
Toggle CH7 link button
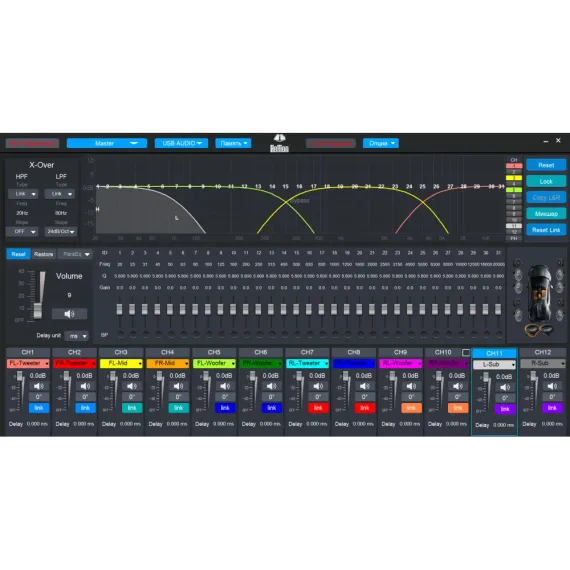click(x=318, y=408)
